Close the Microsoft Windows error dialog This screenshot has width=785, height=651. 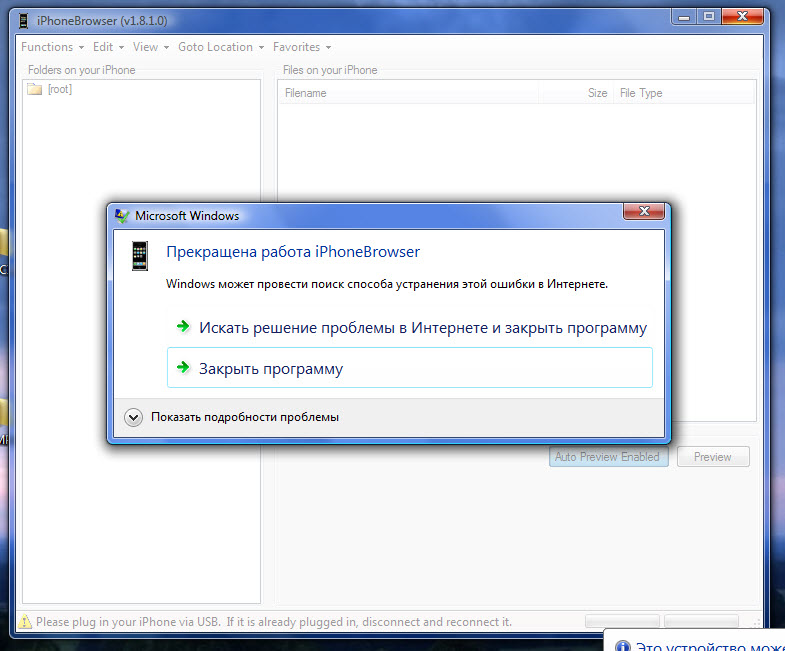[x=644, y=211]
